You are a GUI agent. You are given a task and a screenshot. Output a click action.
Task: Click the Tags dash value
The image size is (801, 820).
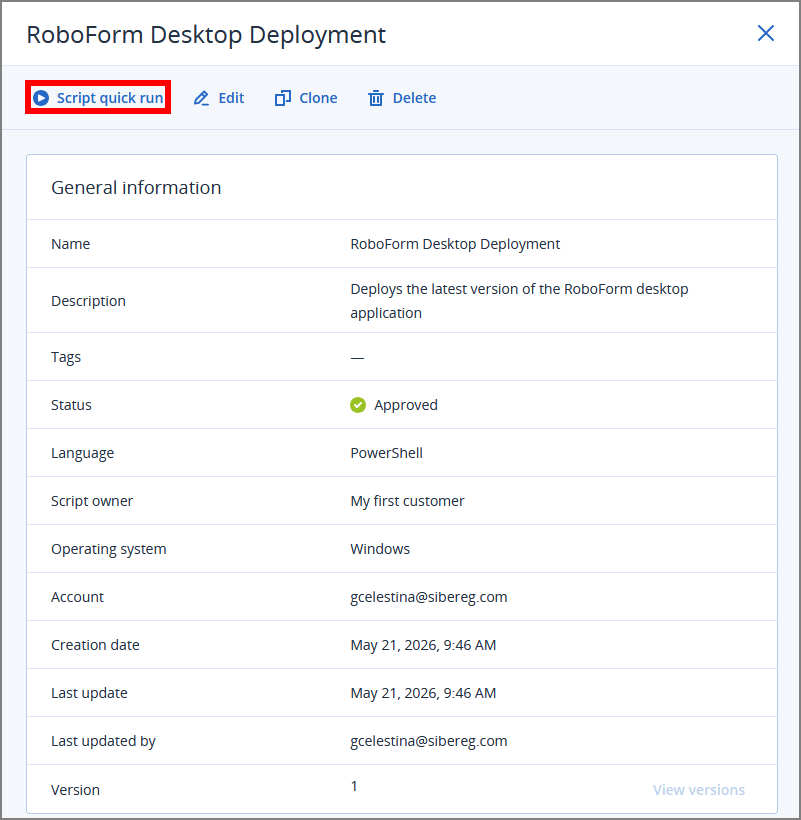[x=357, y=358]
